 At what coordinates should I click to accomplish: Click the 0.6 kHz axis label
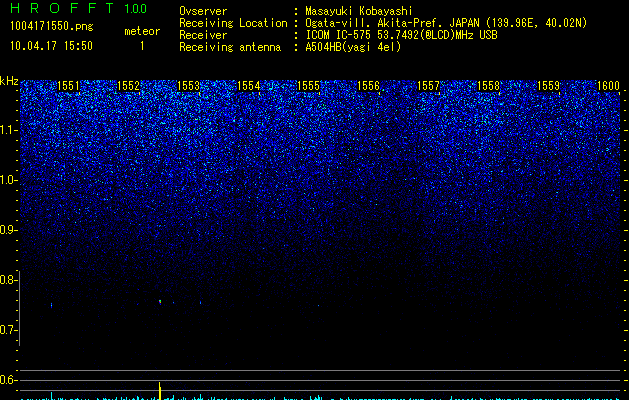click(8, 380)
